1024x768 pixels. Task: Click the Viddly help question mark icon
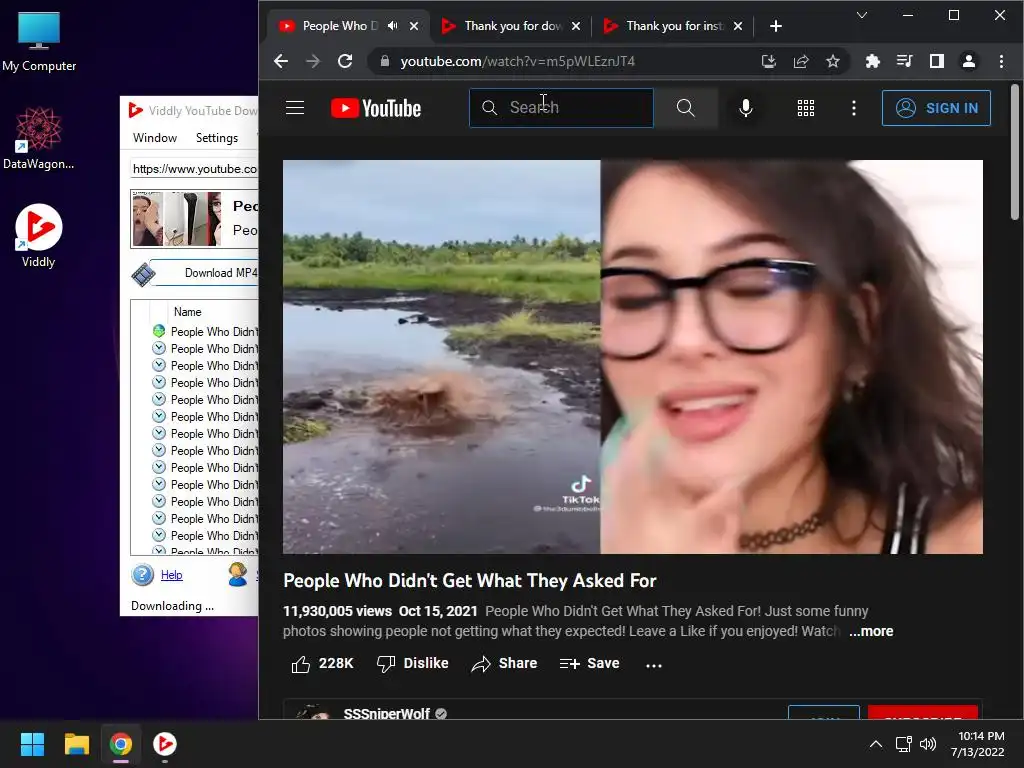pos(142,575)
